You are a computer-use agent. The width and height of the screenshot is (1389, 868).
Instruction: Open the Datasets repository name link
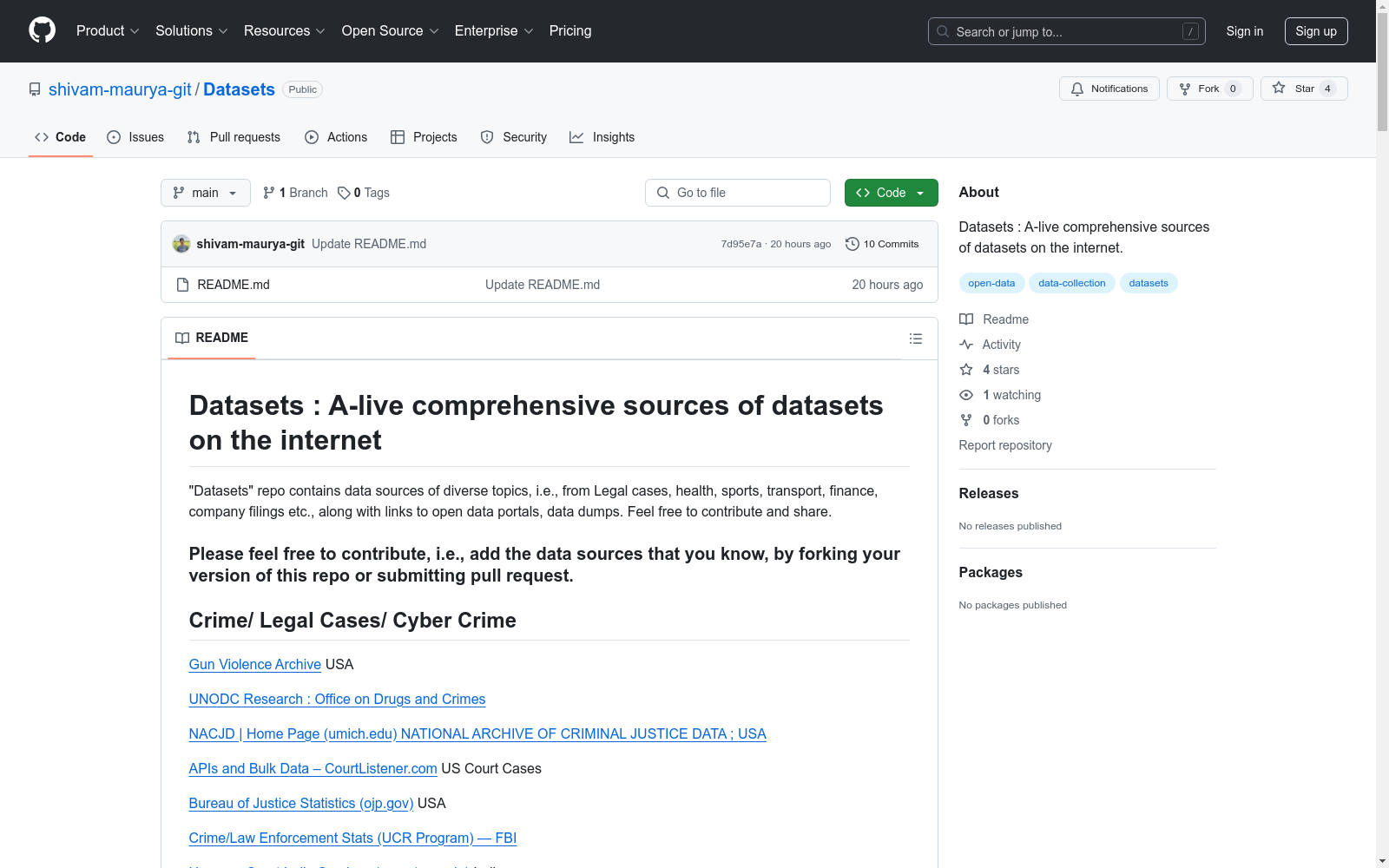(x=239, y=89)
